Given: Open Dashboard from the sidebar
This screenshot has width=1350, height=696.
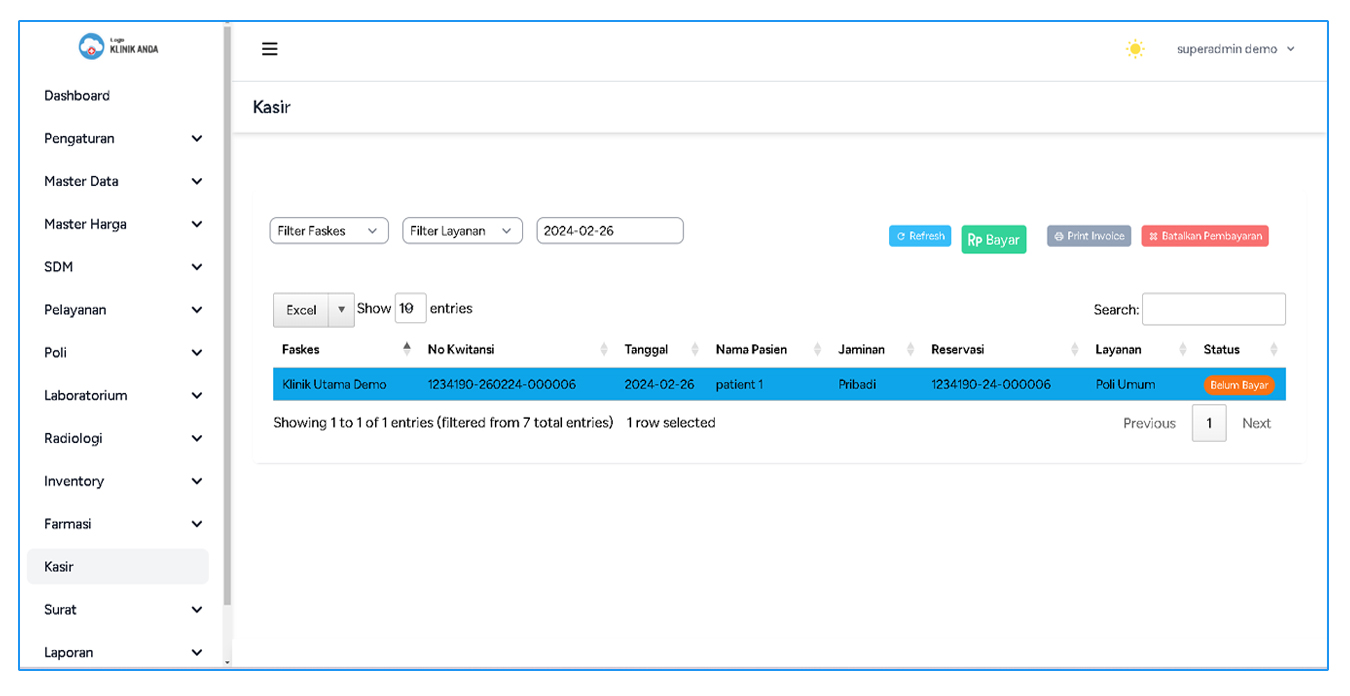Looking at the screenshot, I should tap(77, 96).
